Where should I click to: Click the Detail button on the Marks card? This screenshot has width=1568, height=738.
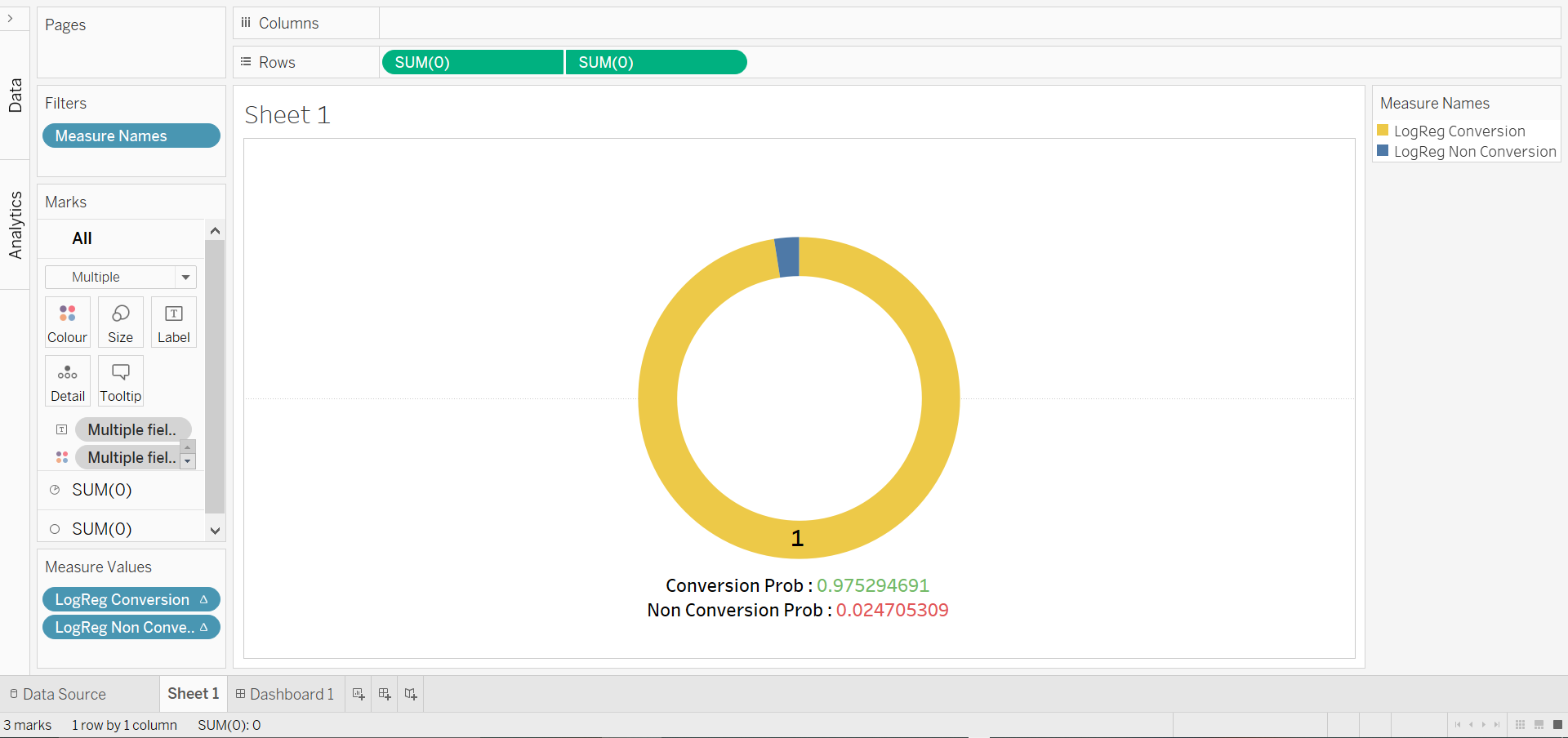(67, 380)
